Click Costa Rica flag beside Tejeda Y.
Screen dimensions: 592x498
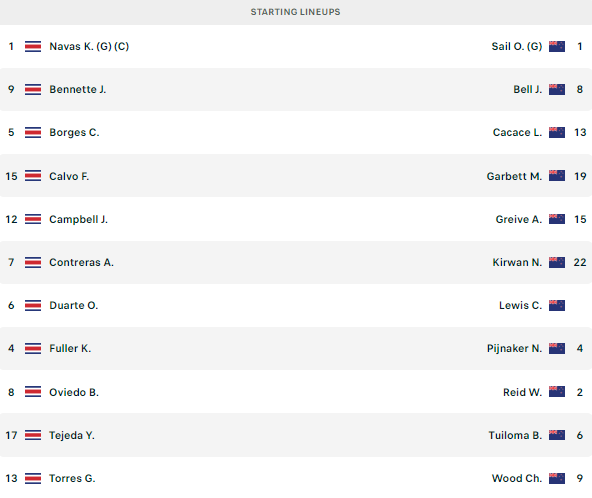[x=33, y=435]
